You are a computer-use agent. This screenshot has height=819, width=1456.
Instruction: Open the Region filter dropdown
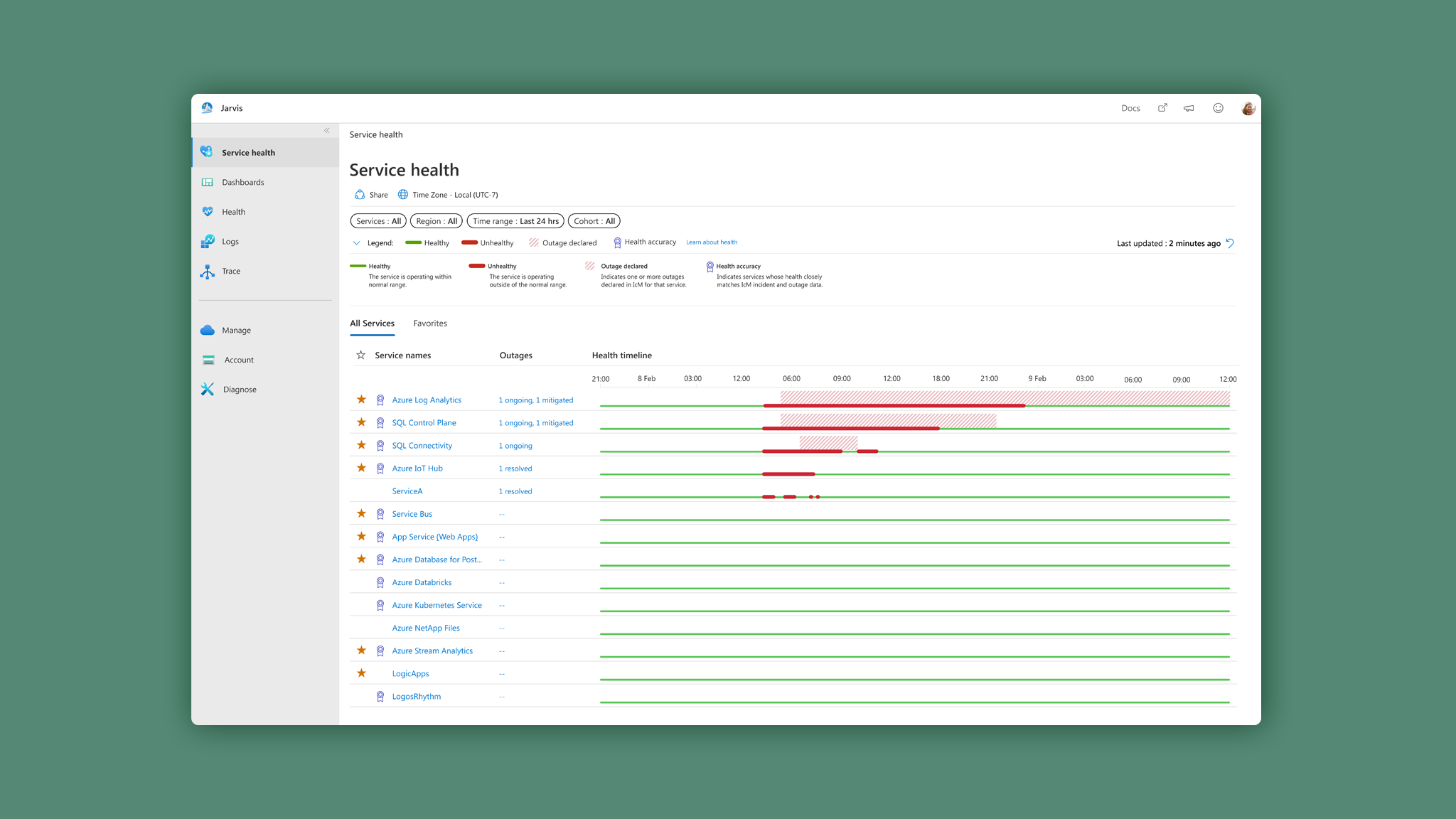pyautogui.click(x=437, y=221)
